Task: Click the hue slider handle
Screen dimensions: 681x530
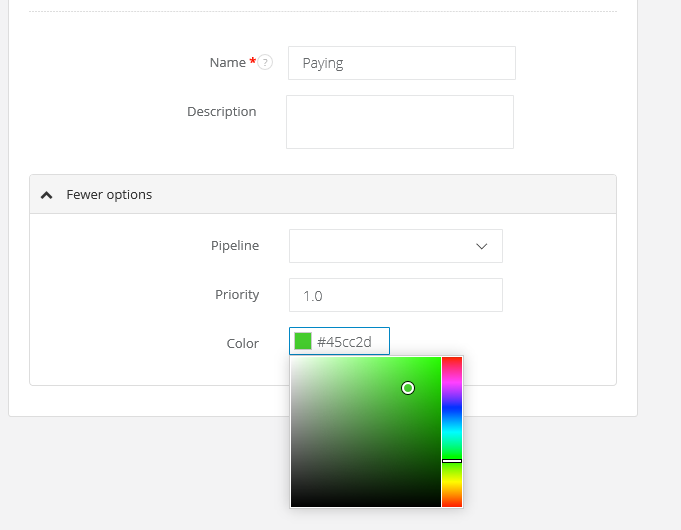Action: 452,461
